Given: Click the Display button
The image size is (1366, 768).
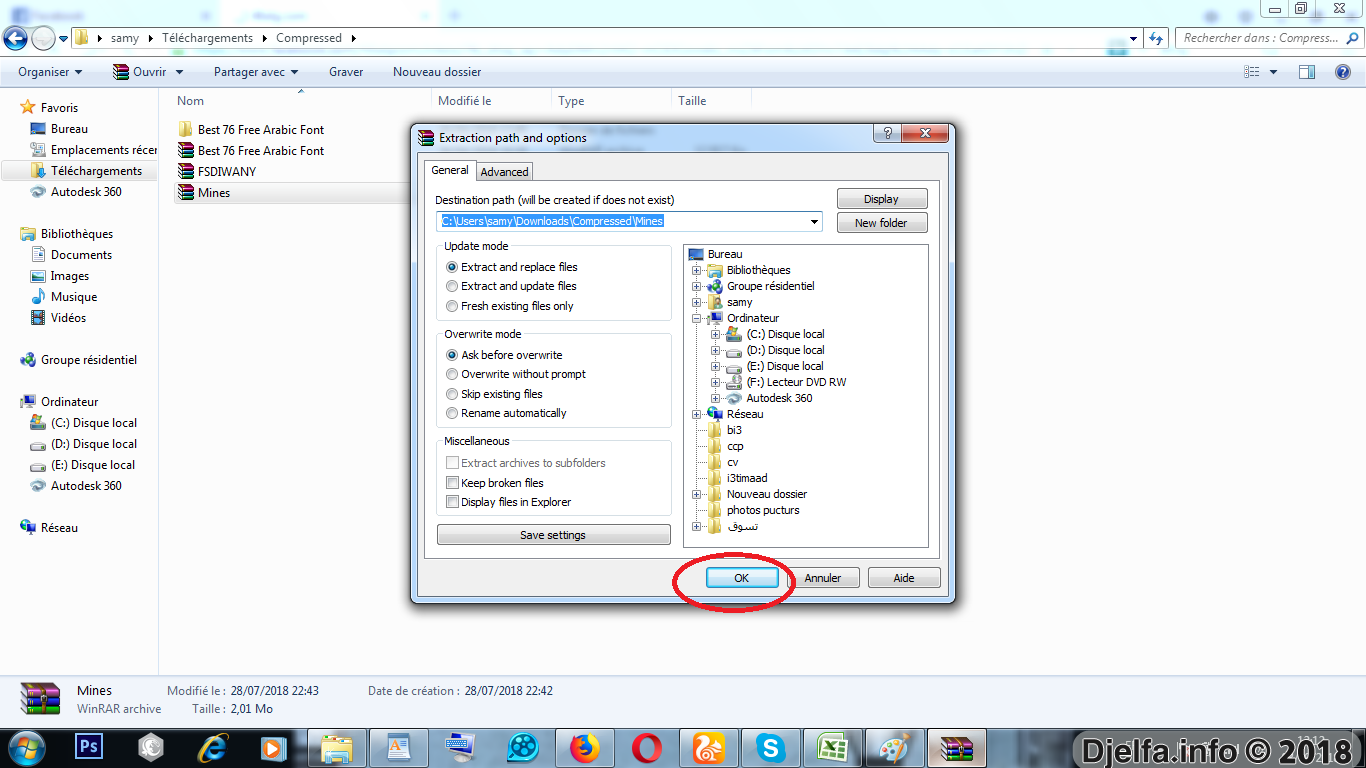Looking at the screenshot, I should click(x=881, y=199).
